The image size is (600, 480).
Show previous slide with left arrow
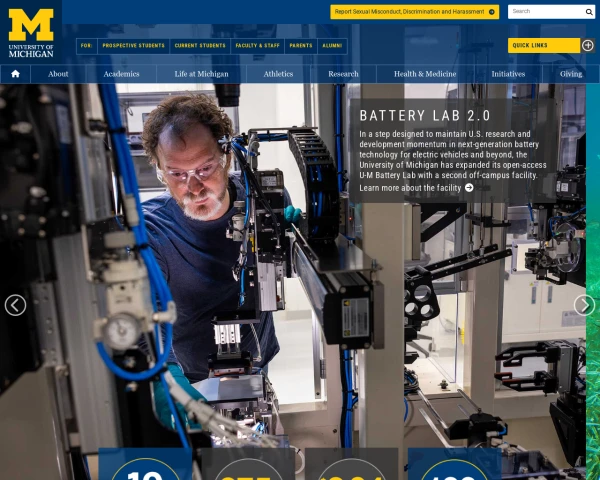pyautogui.click(x=15, y=305)
